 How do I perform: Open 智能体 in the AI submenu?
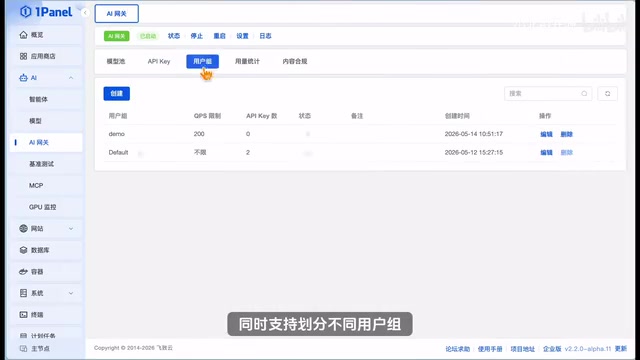tap(38, 99)
